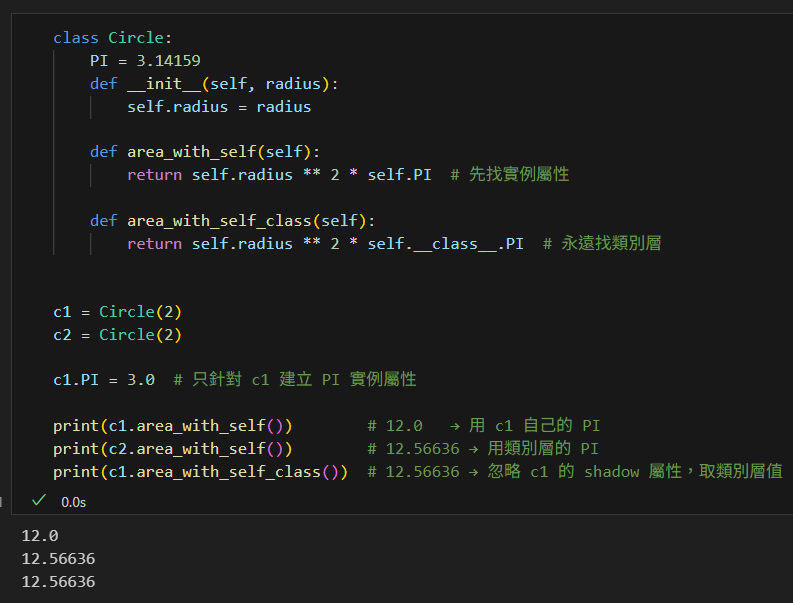The width and height of the screenshot is (793, 603).
Task: Click comment '# 12.56636 → 用類別層的 PI'
Action: (483, 449)
